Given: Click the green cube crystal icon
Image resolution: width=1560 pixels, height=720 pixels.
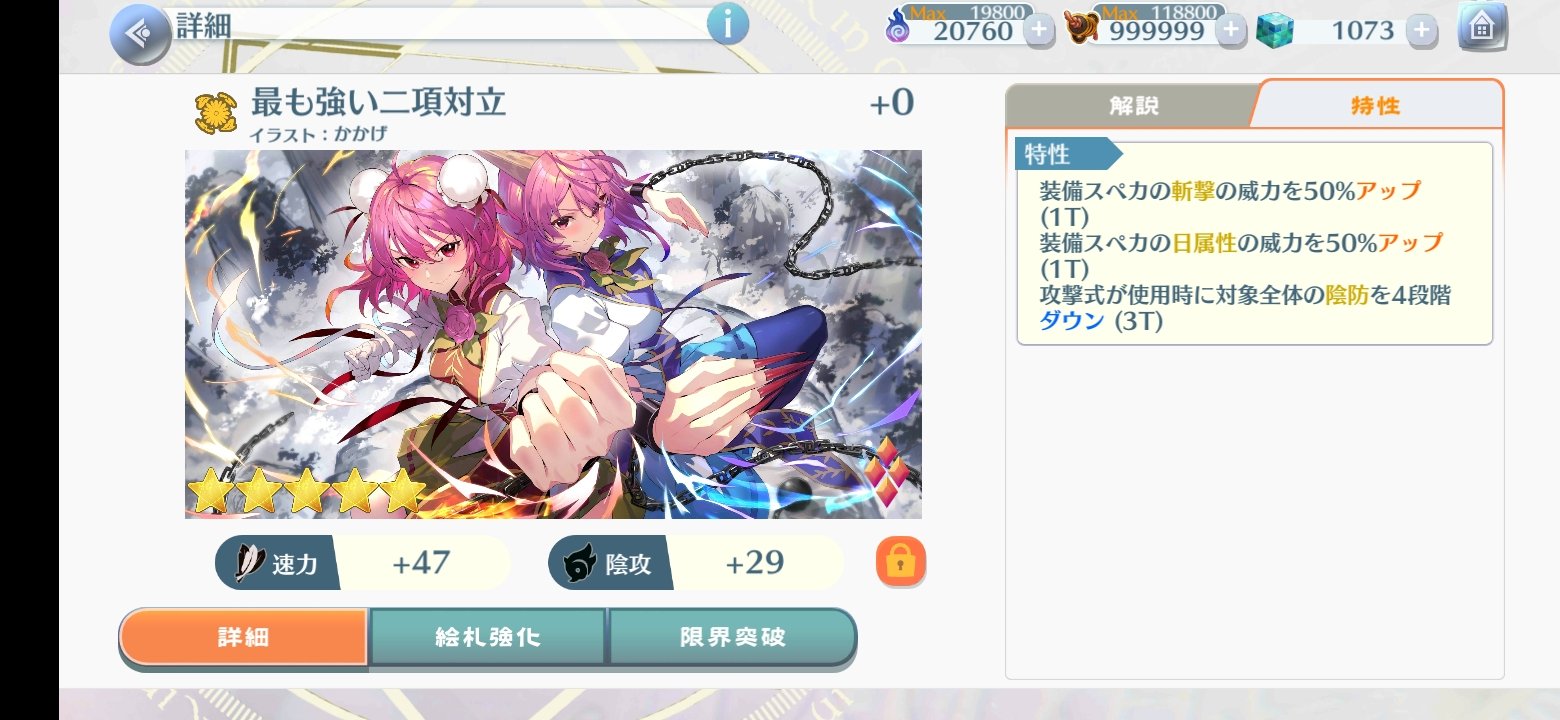Looking at the screenshot, I should [1276, 29].
